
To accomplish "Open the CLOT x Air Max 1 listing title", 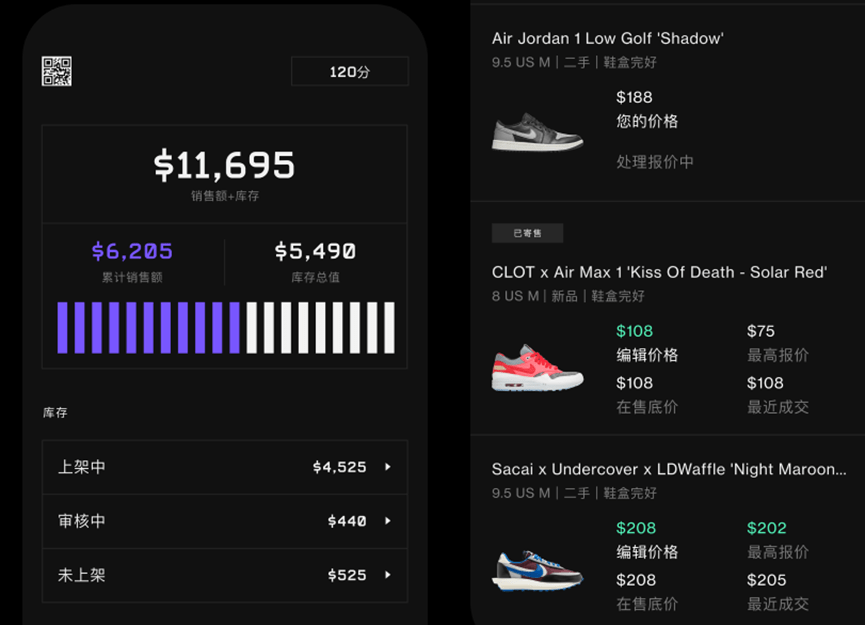I will (659, 273).
